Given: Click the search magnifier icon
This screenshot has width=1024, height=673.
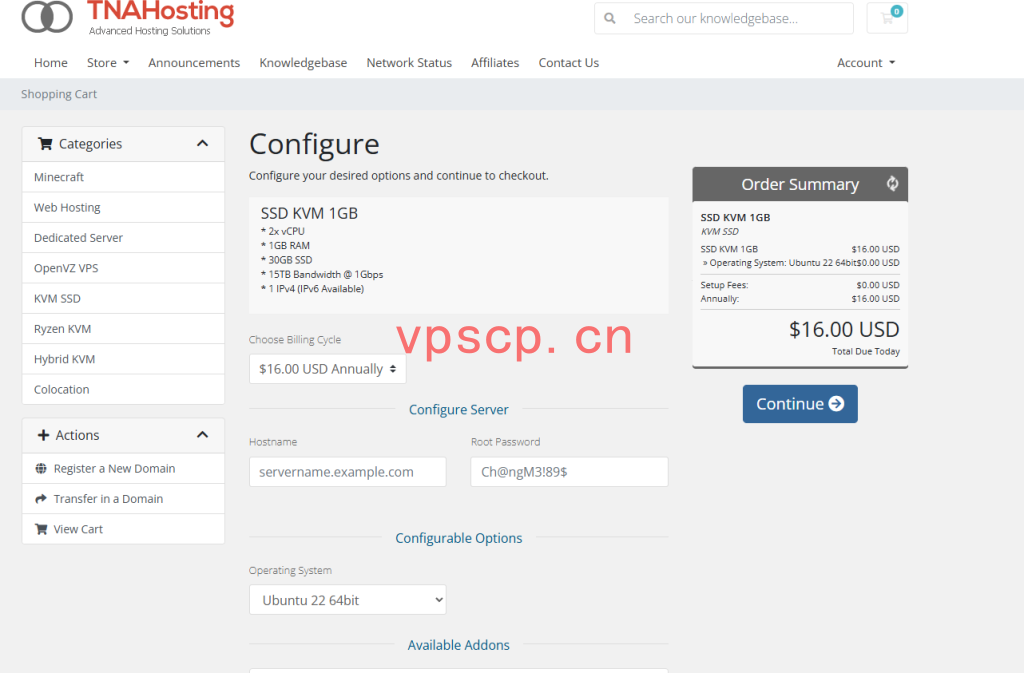Looking at the screenshot, I should coord(610,18).
